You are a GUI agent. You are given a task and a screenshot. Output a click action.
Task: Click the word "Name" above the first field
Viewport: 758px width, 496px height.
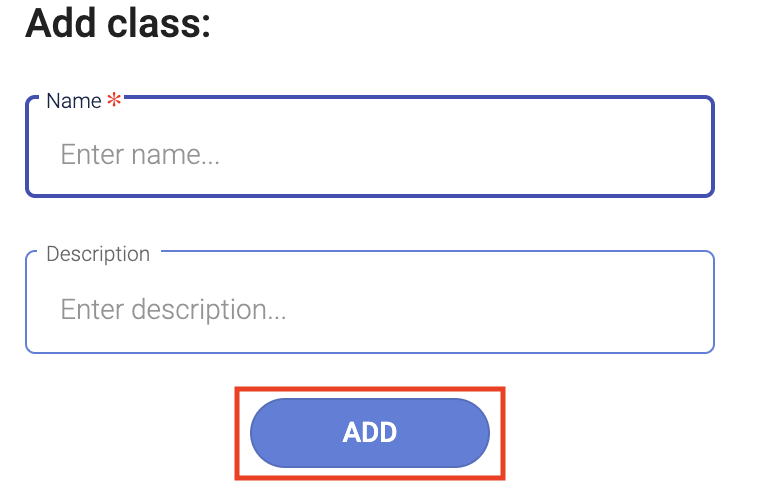click(x=74, y=101)
